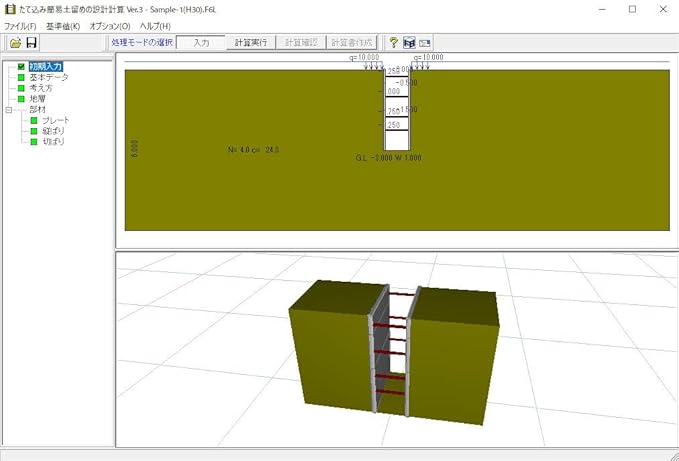Select the 部材 tree item label
679x461 pixels.
37,110
